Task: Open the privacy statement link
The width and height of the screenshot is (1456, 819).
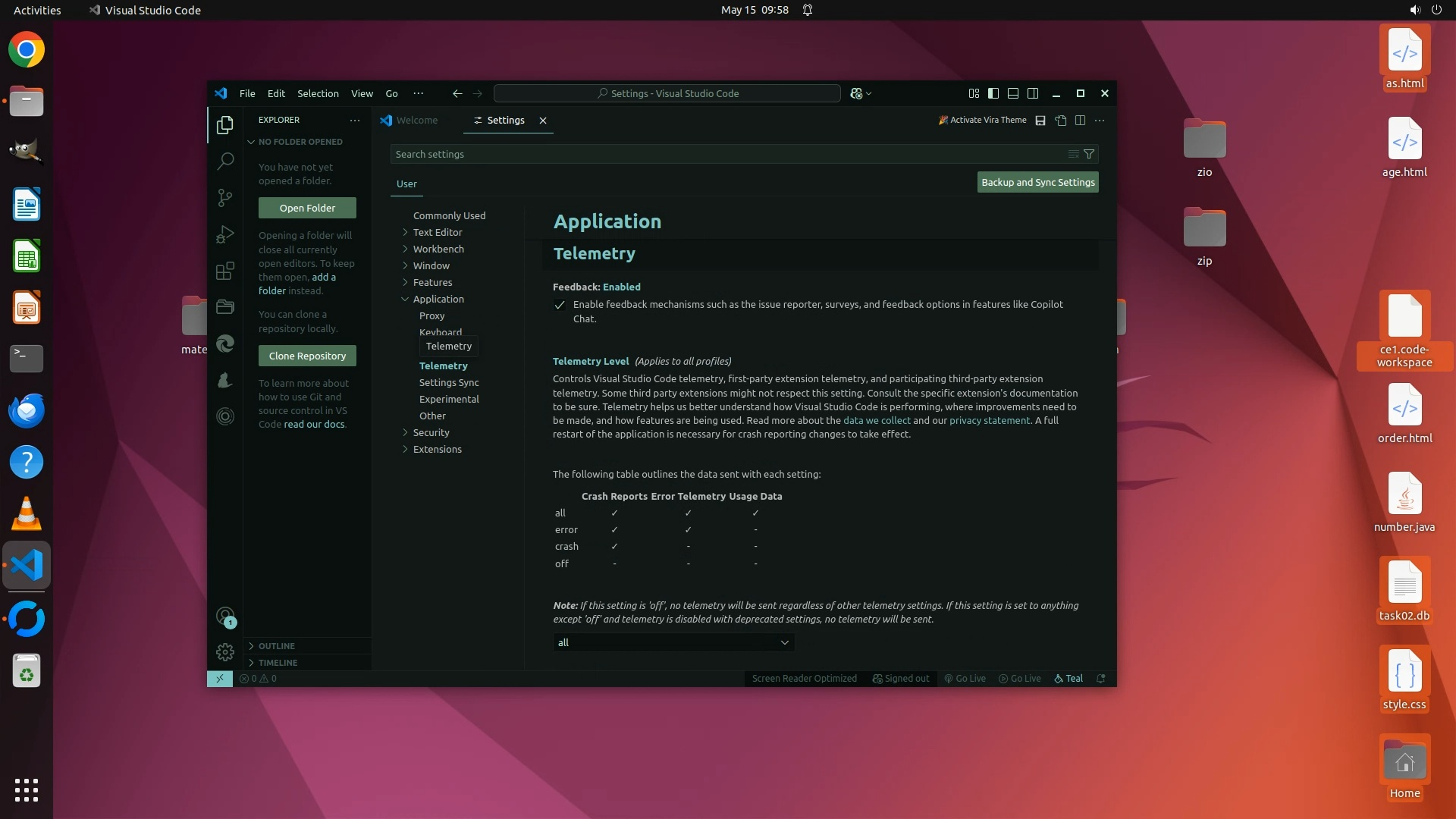Action: (989, 420)
